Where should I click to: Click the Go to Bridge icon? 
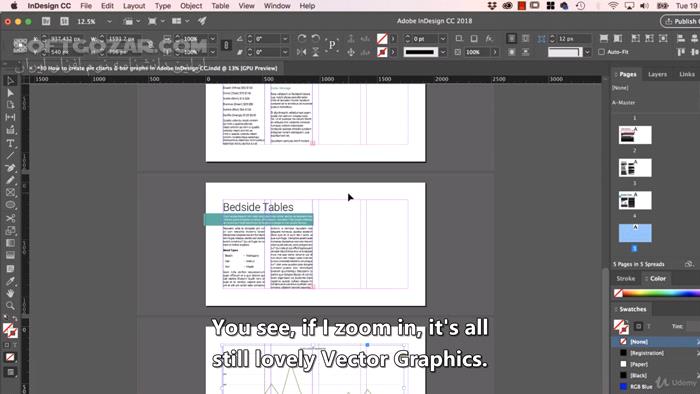point(46,21)
